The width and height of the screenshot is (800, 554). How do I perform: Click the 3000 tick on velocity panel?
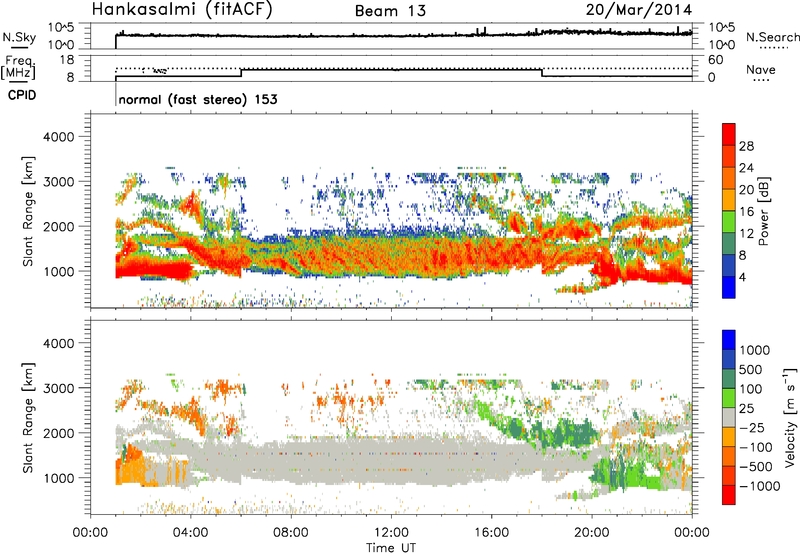(58, 388)
